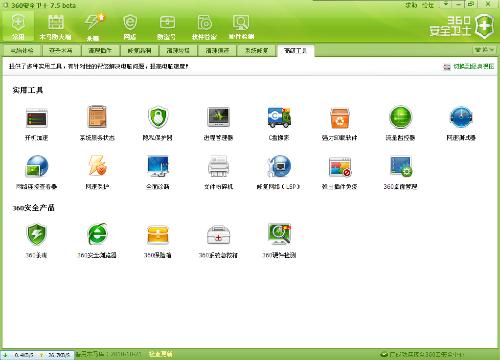Switch to the second sub-tab in the row

tap(61, 51)
